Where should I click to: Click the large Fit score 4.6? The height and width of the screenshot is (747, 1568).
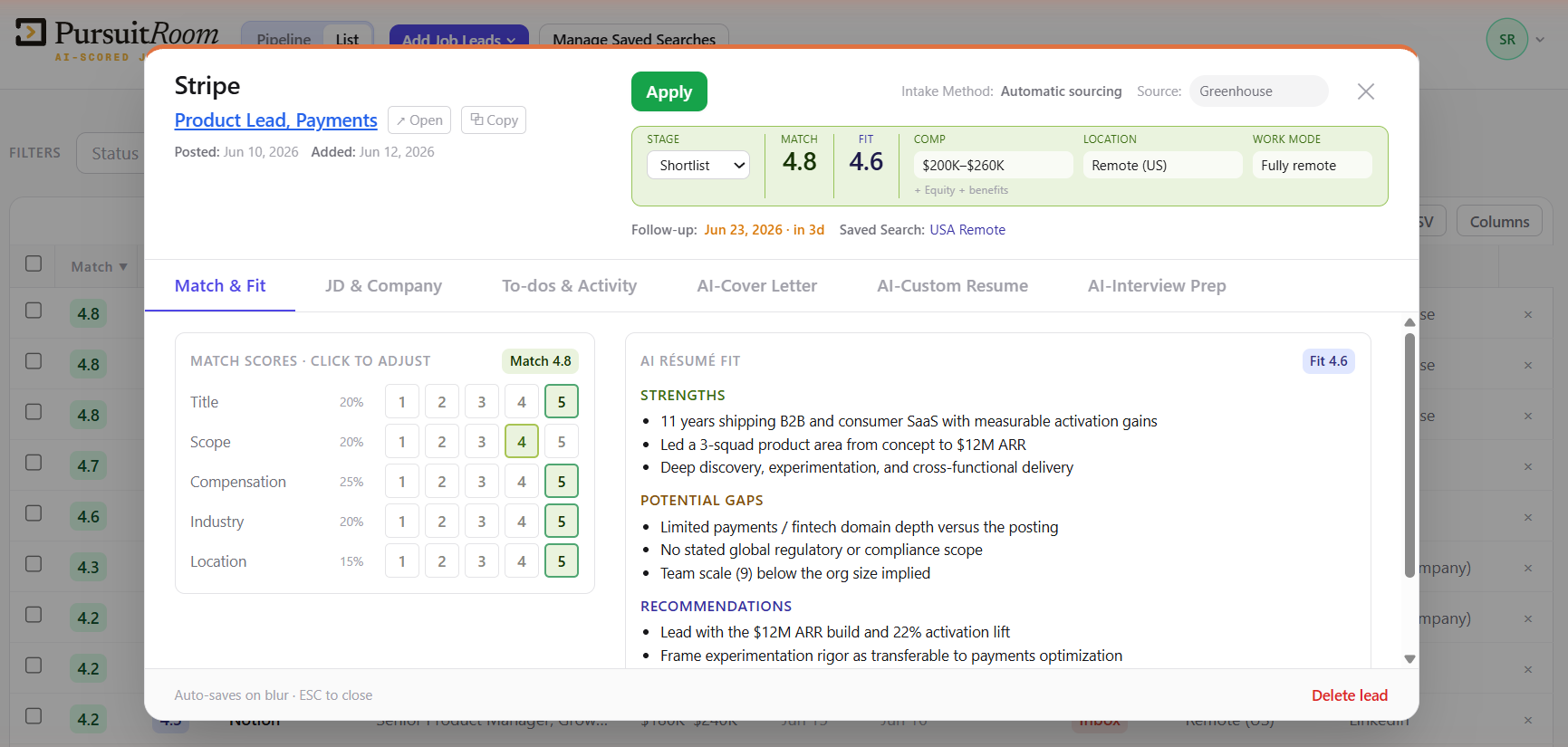(866, 162)
